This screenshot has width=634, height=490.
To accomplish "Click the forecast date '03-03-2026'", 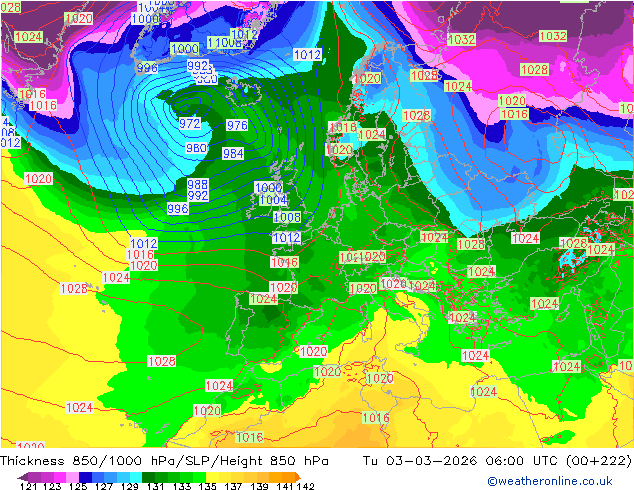I will pos(431,461).
